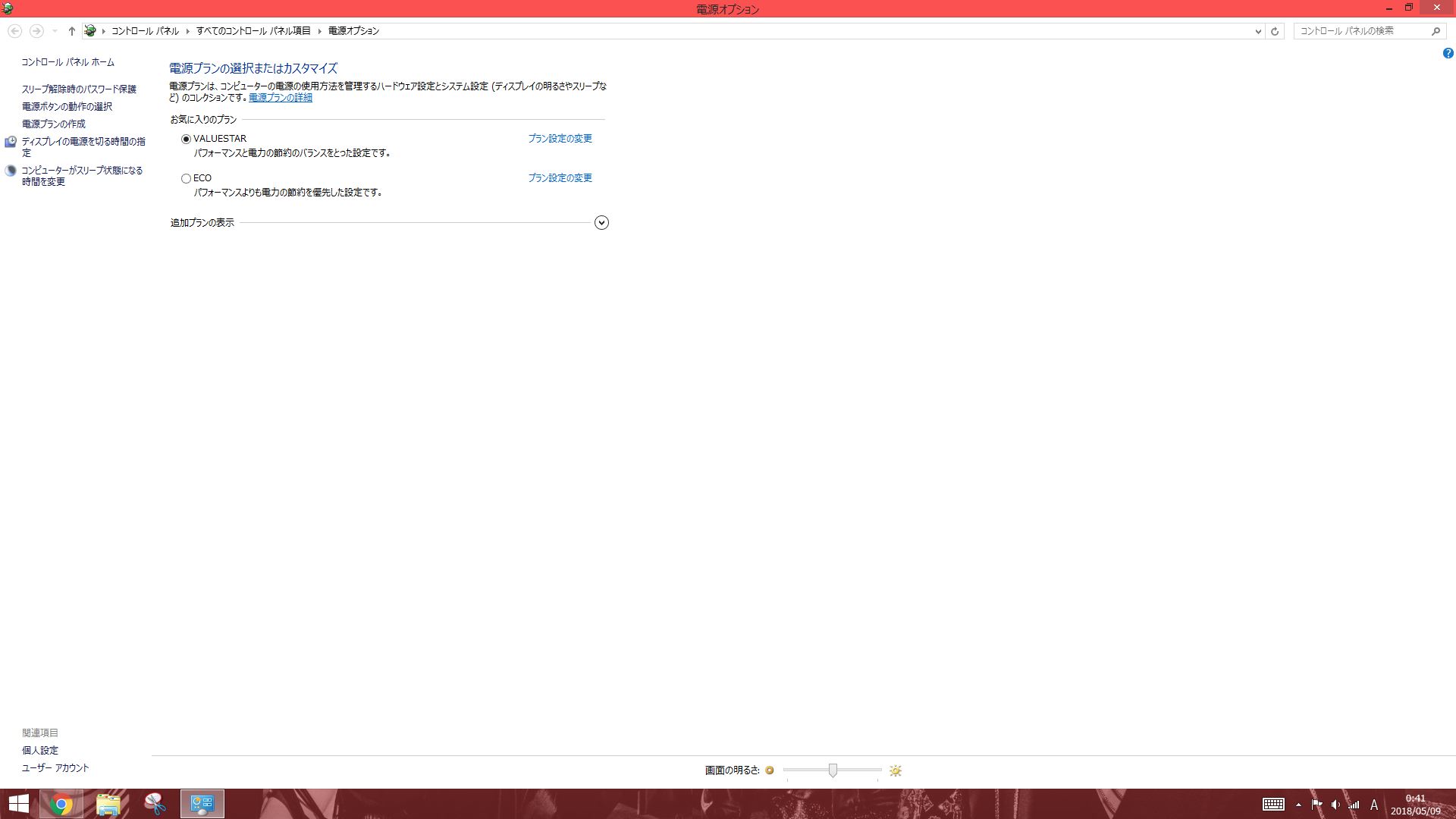Open the touch keyboard tray icon

[x=1273, y=805]
